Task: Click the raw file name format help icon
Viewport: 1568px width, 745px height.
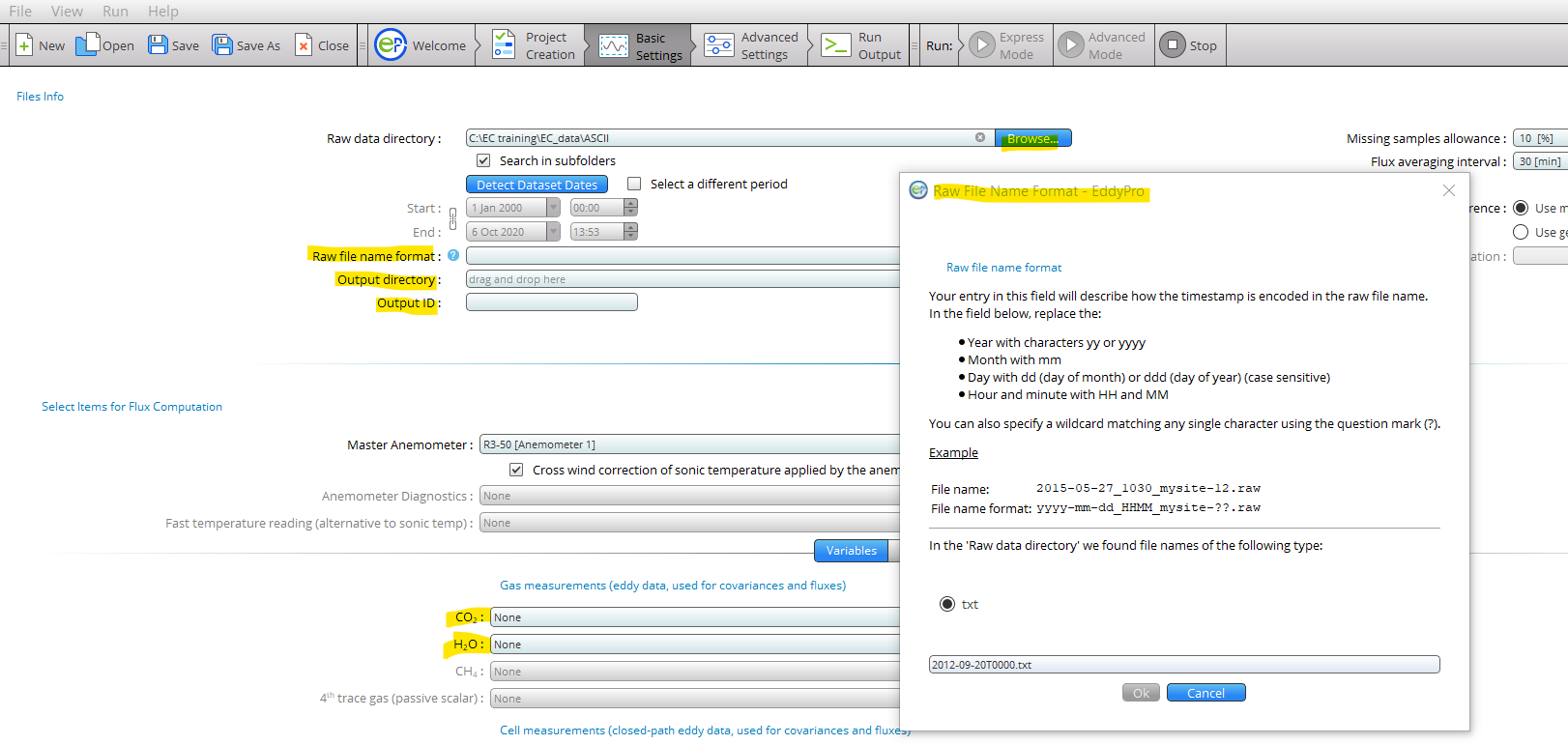Action: click(x=453, y=255)
